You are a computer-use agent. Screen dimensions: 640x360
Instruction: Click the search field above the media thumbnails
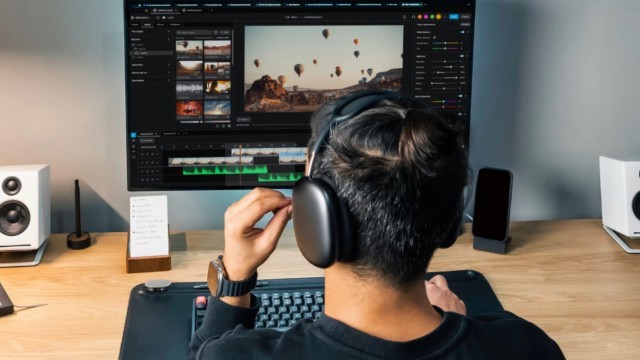pyautogui.click(x=194, y=32)
